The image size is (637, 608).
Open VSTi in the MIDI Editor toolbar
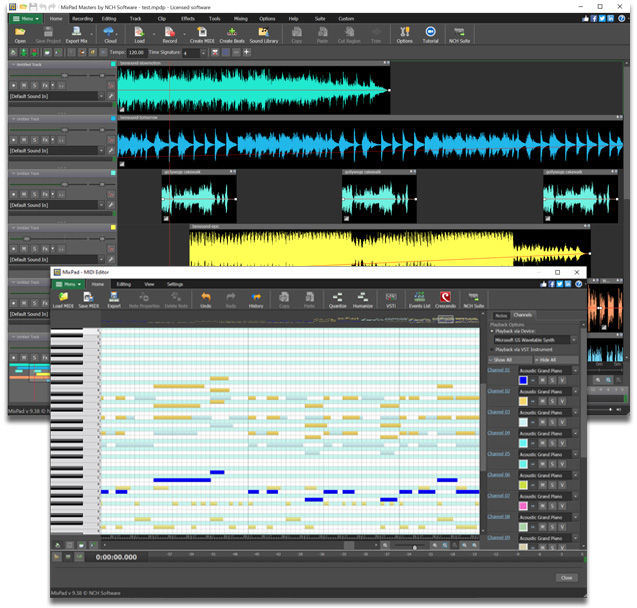coord(391,300)
